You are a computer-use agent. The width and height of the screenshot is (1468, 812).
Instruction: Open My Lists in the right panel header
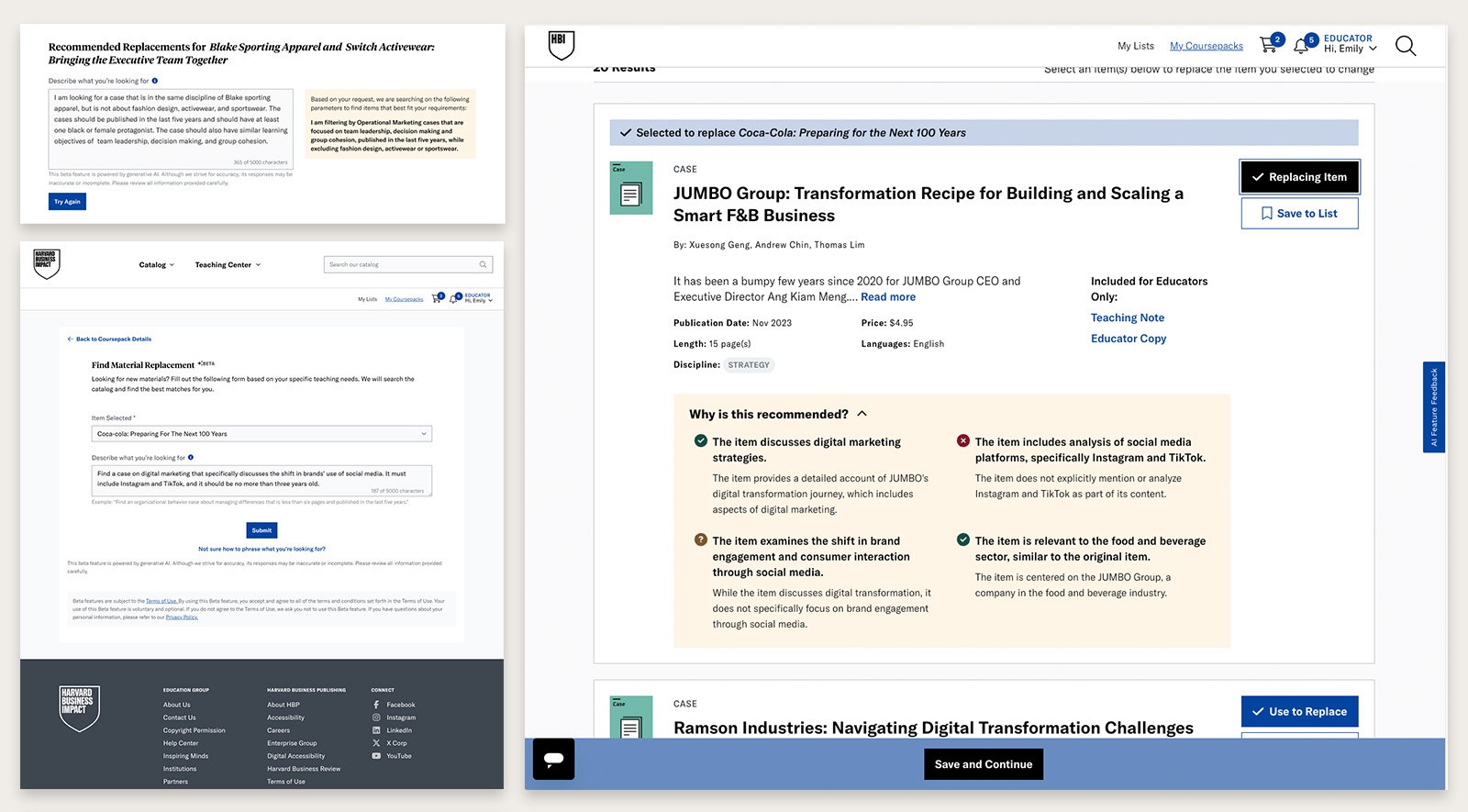coord(1136,46)
